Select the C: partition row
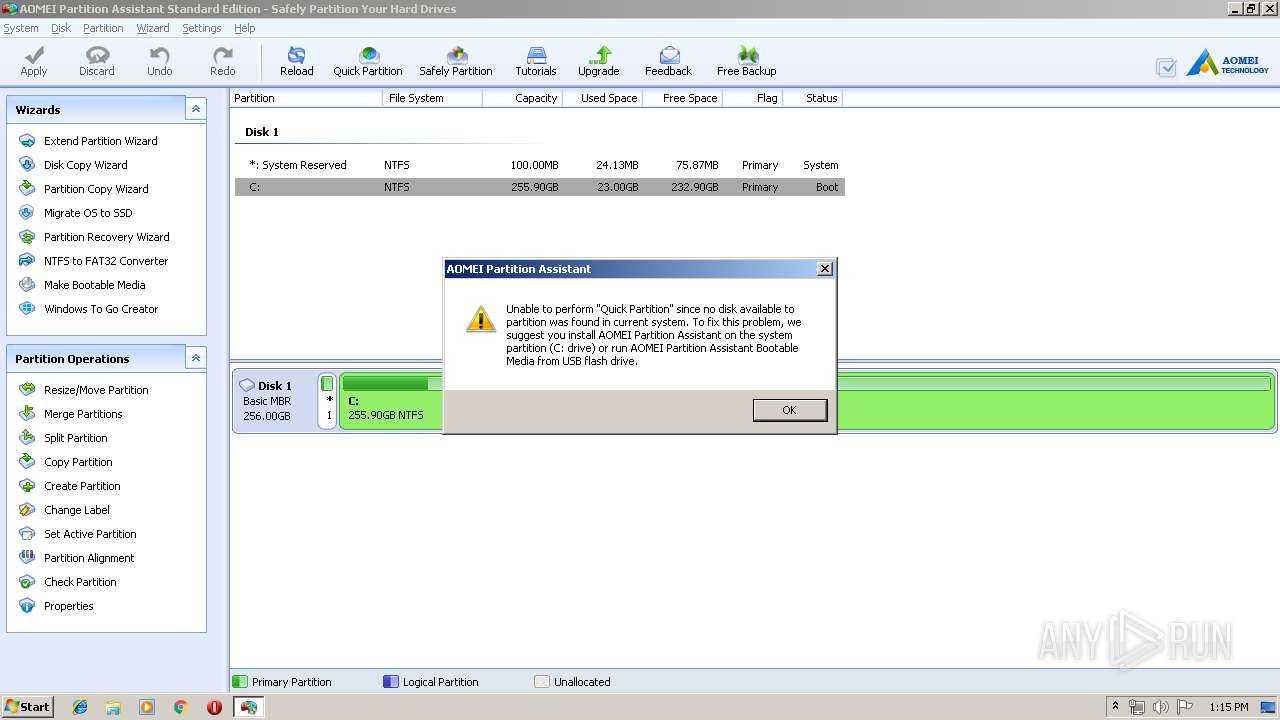This screenshot has width=1280, height=720. pos(540,187)
